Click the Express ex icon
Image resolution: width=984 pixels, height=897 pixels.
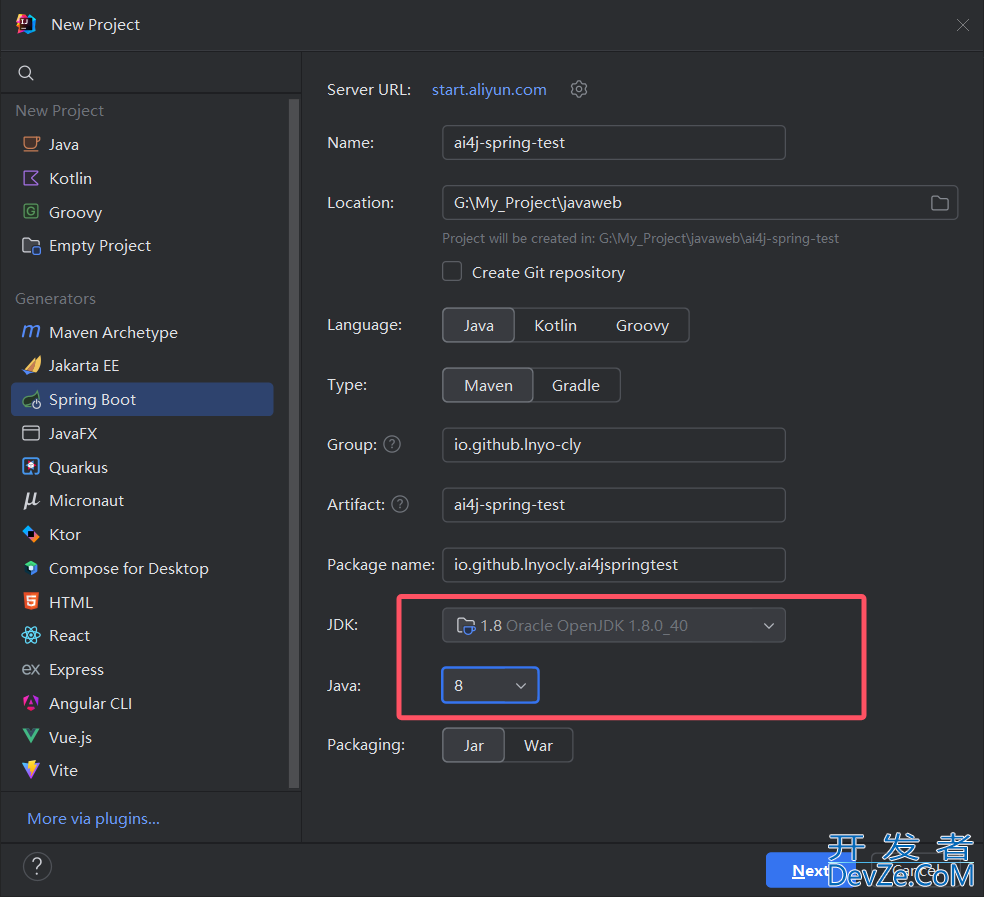pyautogui.click(x=31, y=669)
